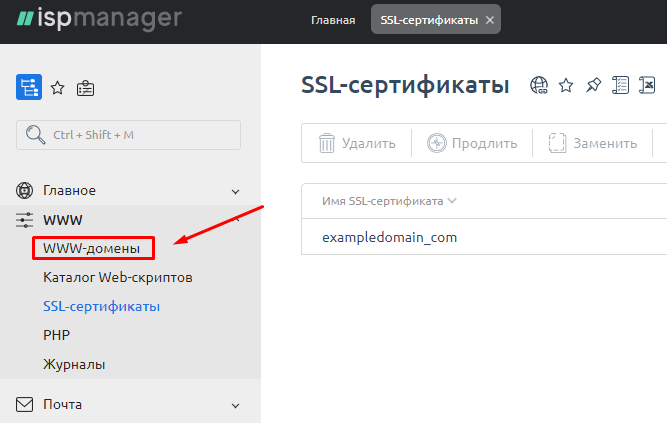667x423 pixels.
Task: Click the checklist document icon beside heading
Action: [620, 86]
